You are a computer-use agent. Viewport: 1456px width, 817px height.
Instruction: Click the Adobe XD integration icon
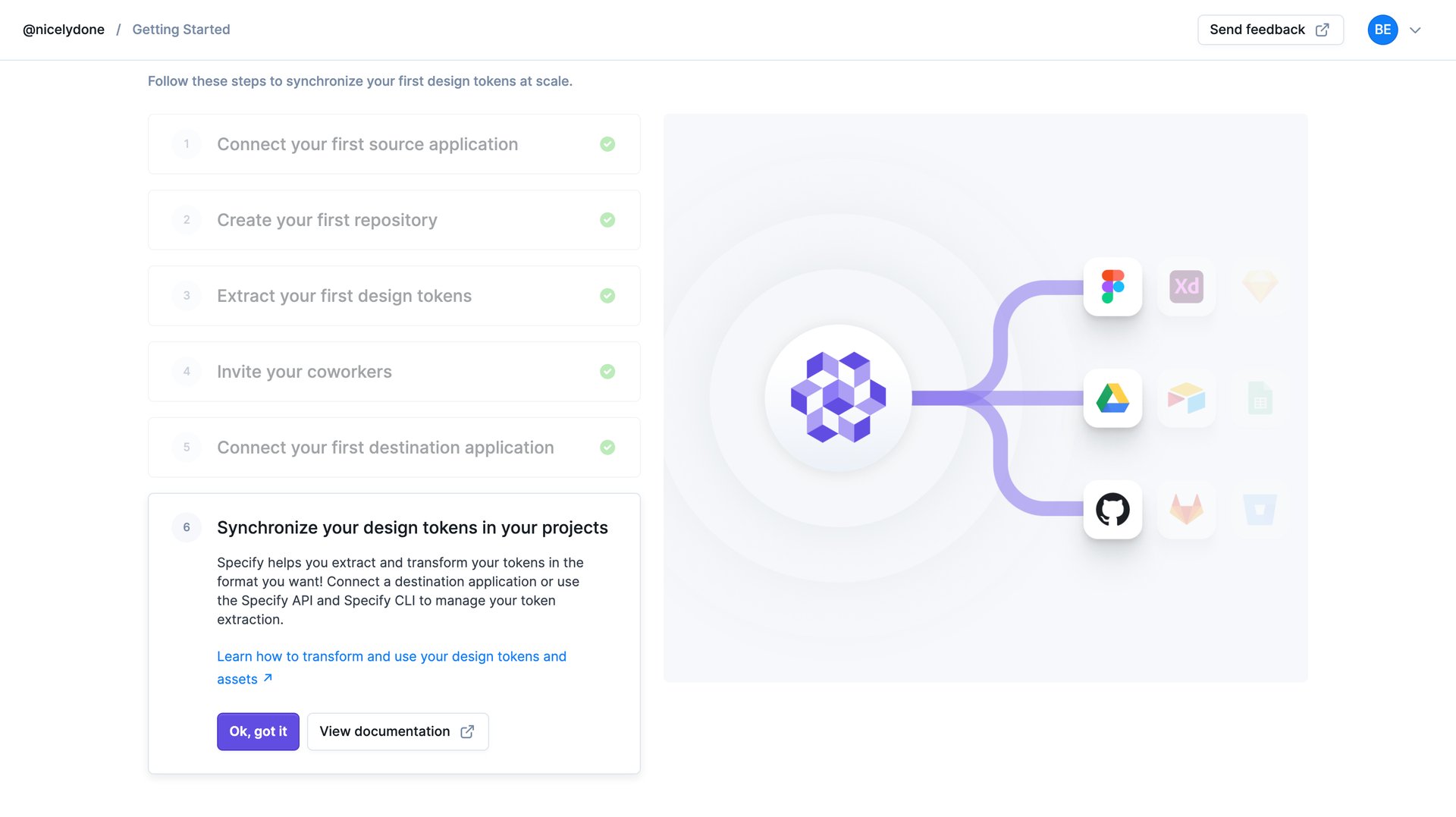1186,287
